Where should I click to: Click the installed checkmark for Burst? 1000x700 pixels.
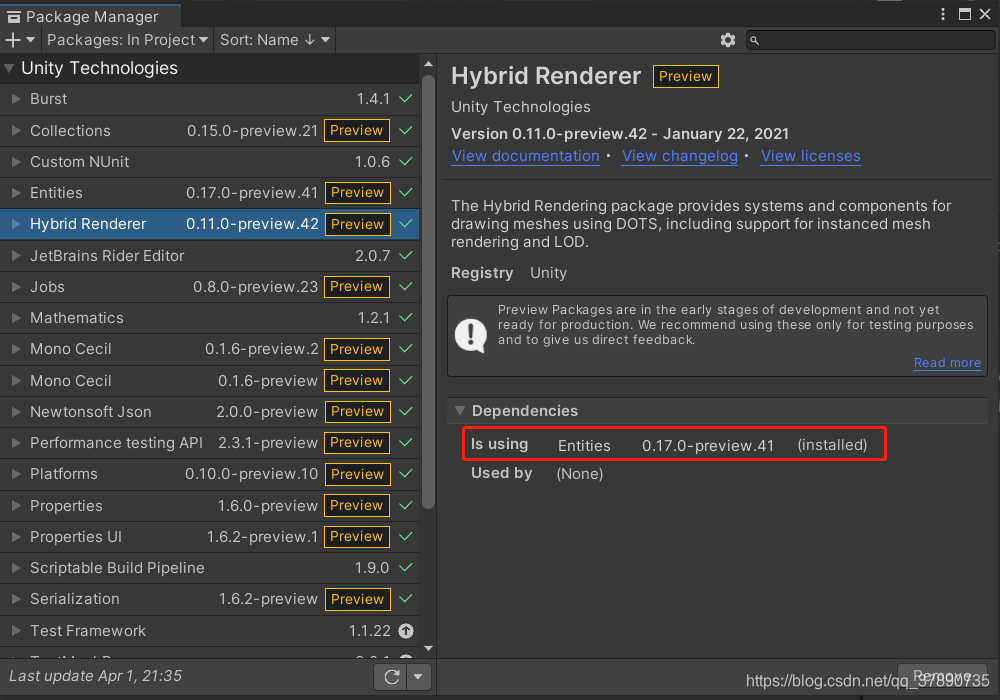[x=406, y=99]
